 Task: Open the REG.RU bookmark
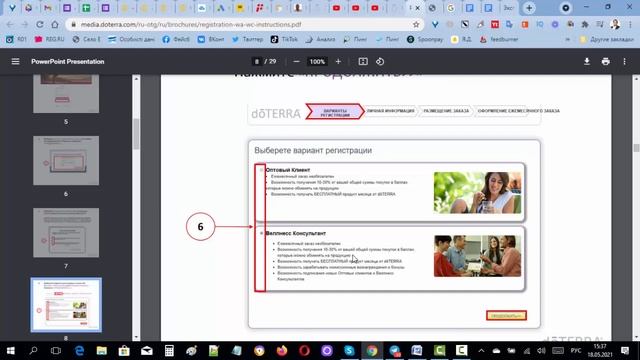click(50, 39)
